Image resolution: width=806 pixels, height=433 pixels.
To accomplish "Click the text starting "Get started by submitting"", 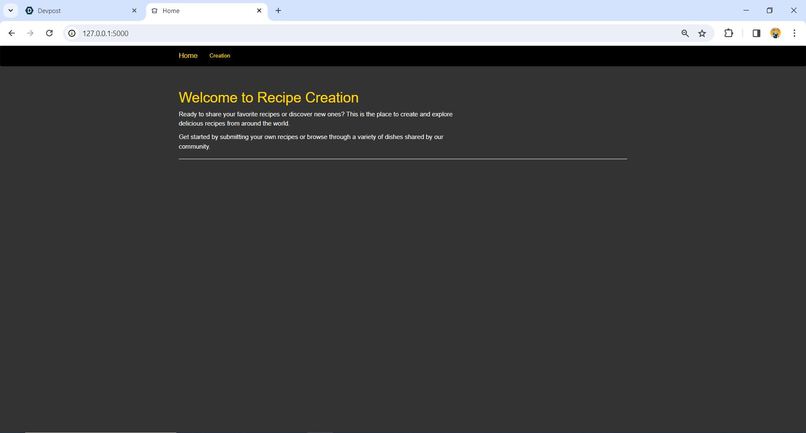I will tap(311, 141).
